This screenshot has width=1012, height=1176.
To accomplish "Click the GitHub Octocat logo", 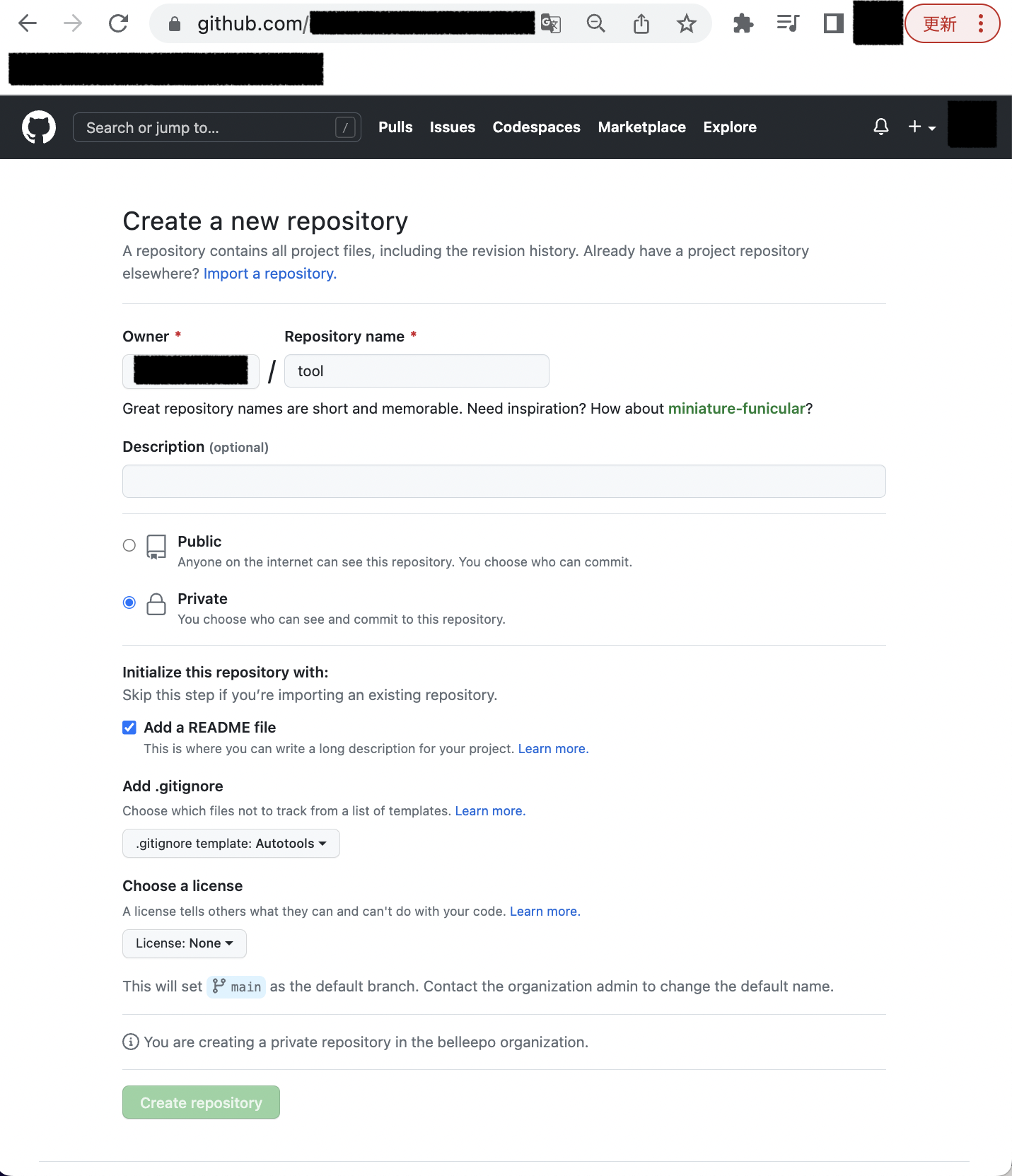I will [x=39, y=127].
